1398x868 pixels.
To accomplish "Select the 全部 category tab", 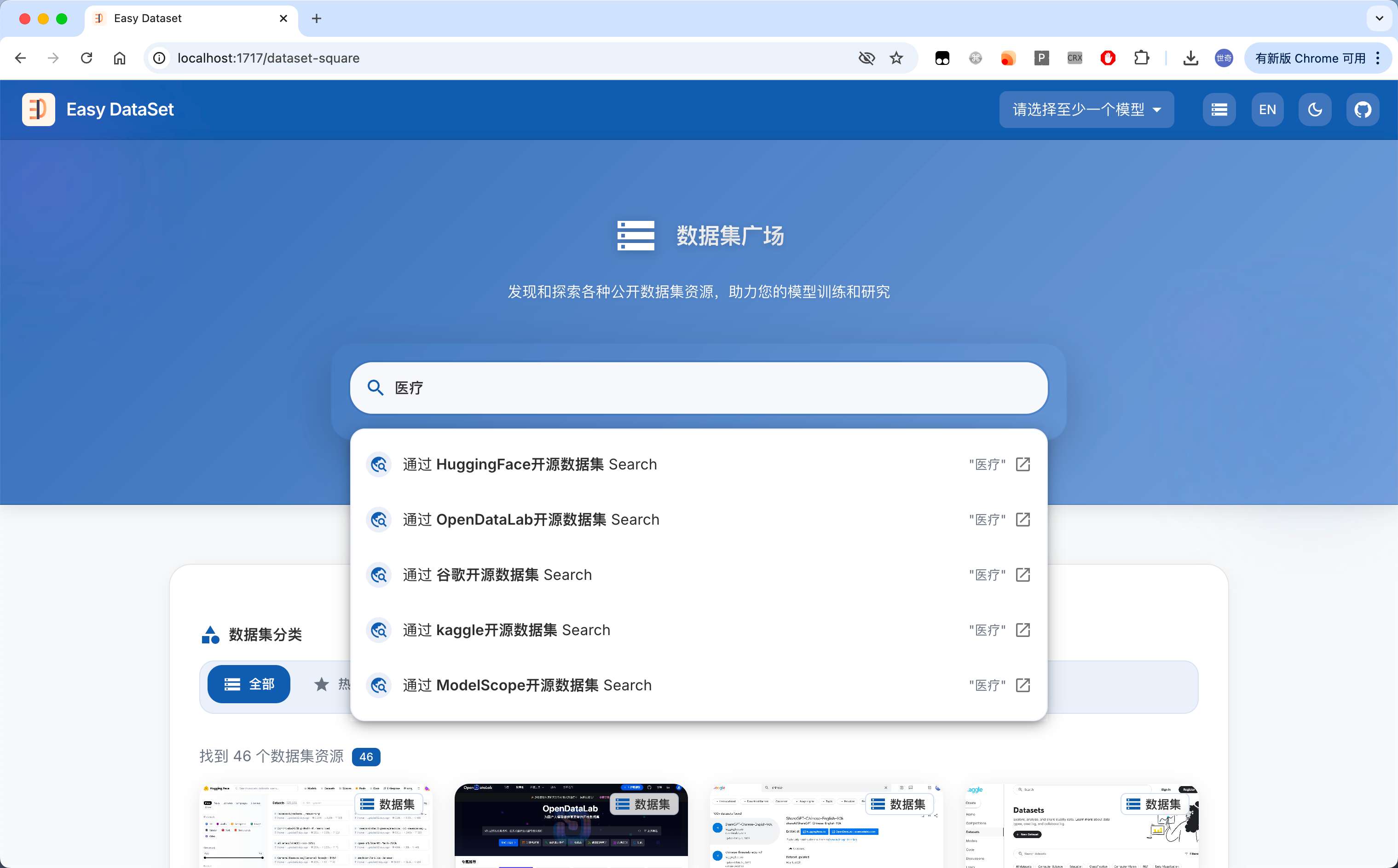I will (x=249, y=684).
